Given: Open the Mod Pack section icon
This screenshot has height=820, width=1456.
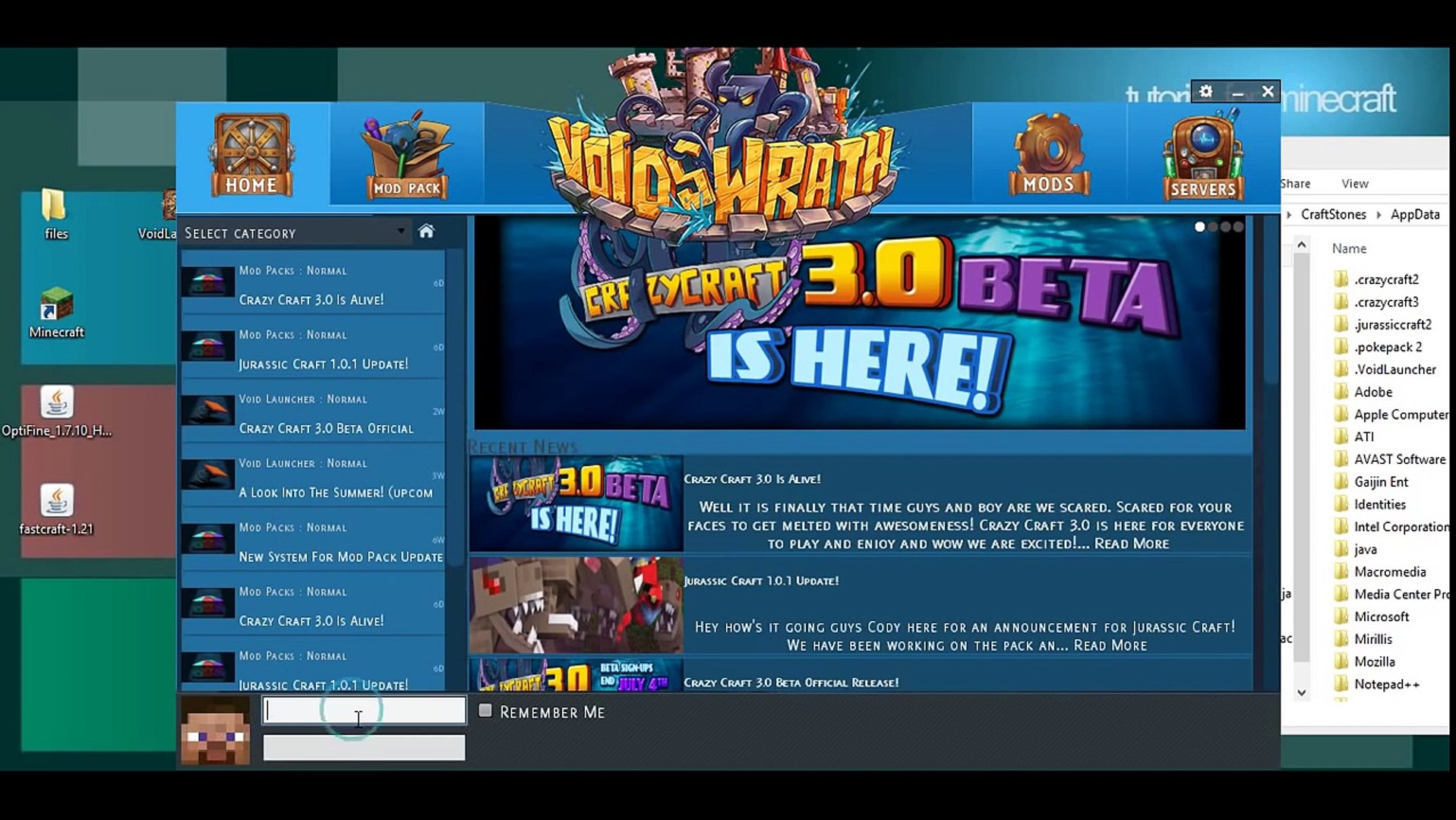Looking at the screenshot, I should tap(407, 156).
